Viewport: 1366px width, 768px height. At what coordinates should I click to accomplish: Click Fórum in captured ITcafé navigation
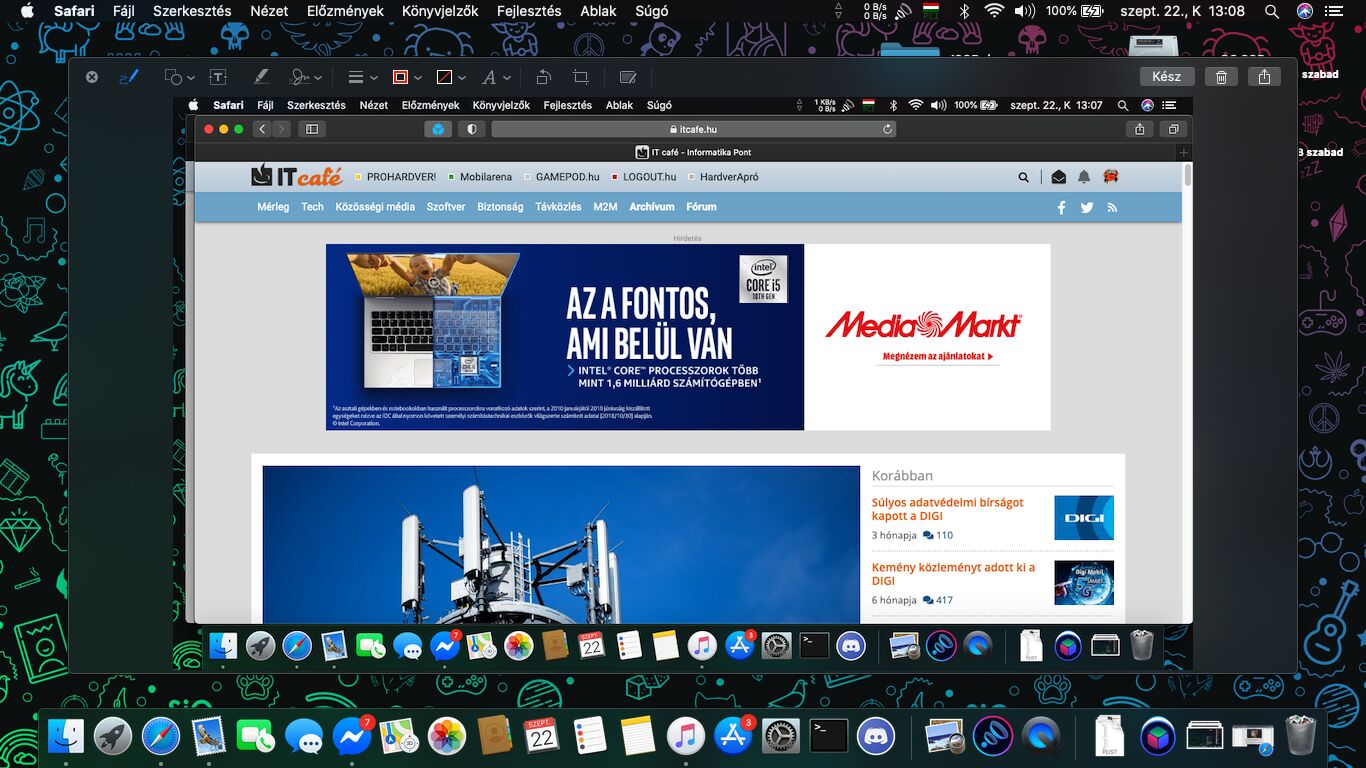point(701,207)
